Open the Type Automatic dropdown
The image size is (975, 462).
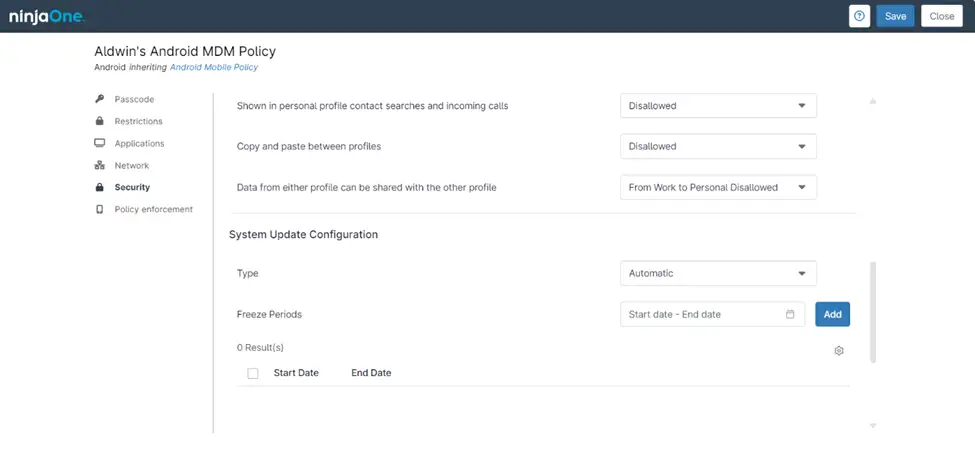(718, 273)
